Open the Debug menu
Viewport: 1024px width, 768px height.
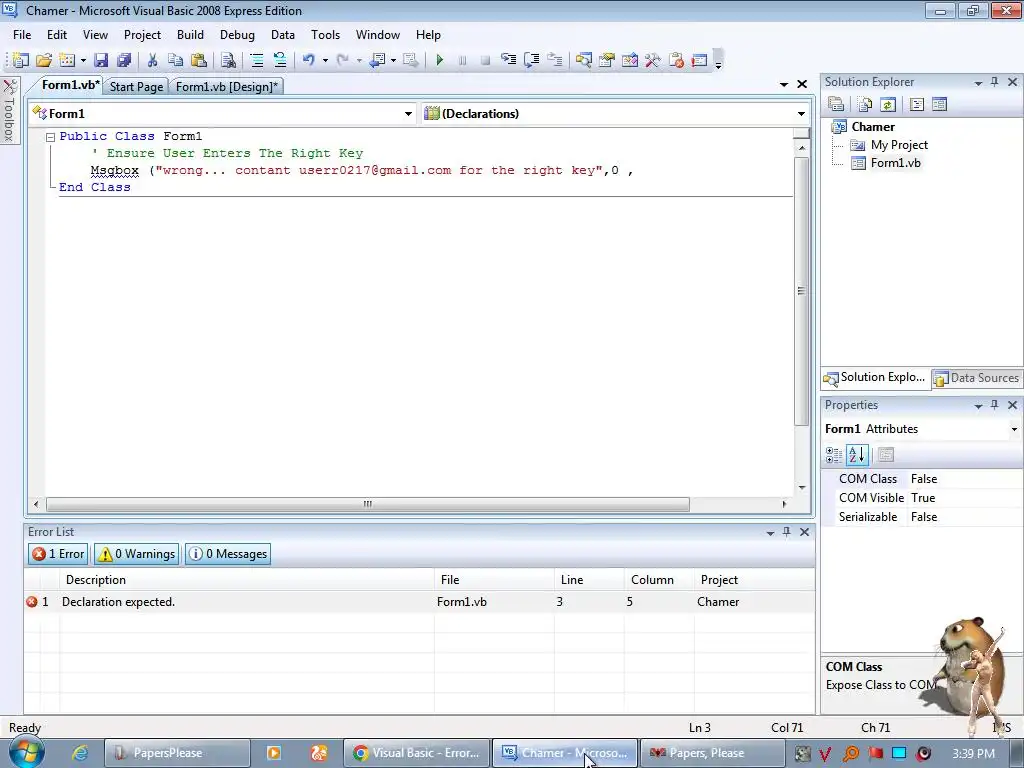237,35
